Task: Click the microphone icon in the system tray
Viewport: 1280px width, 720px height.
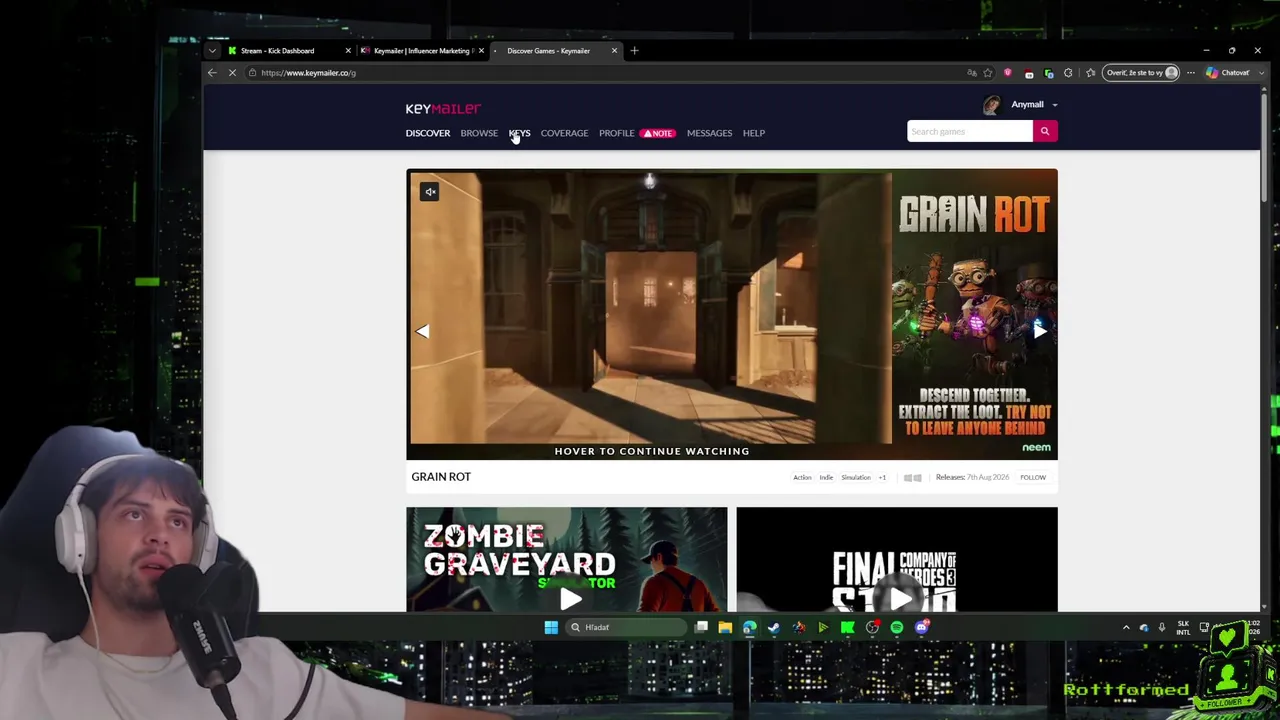Action: pos(1161,628)
